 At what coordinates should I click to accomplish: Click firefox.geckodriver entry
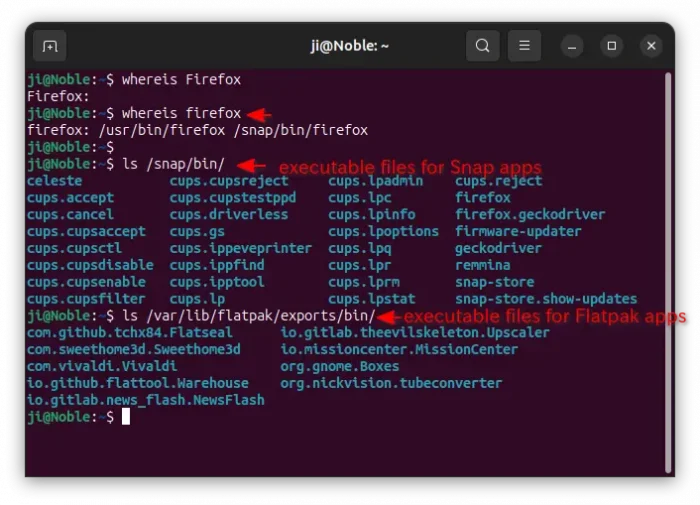530,215
